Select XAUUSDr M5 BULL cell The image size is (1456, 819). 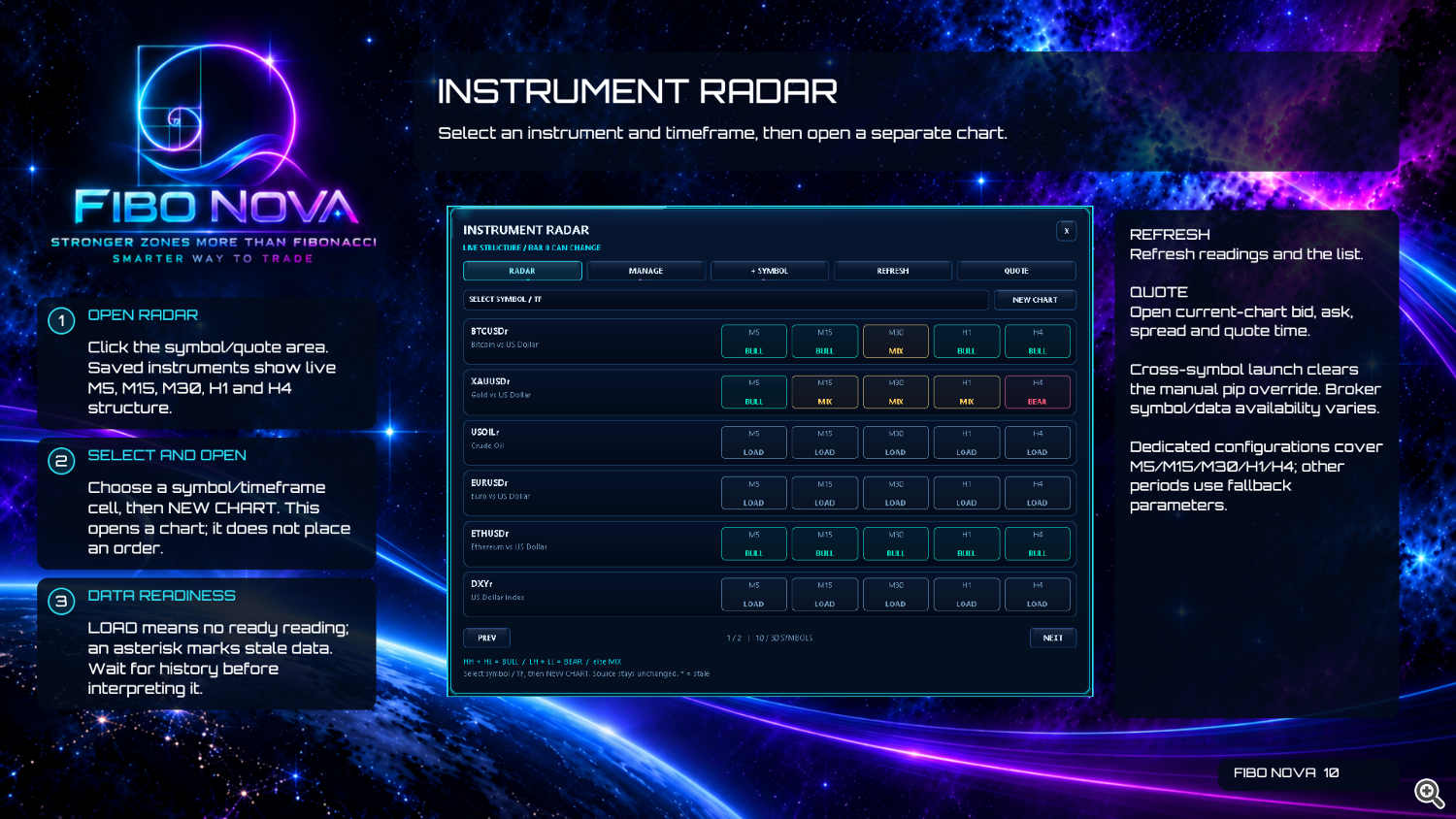tap(754, 392)
